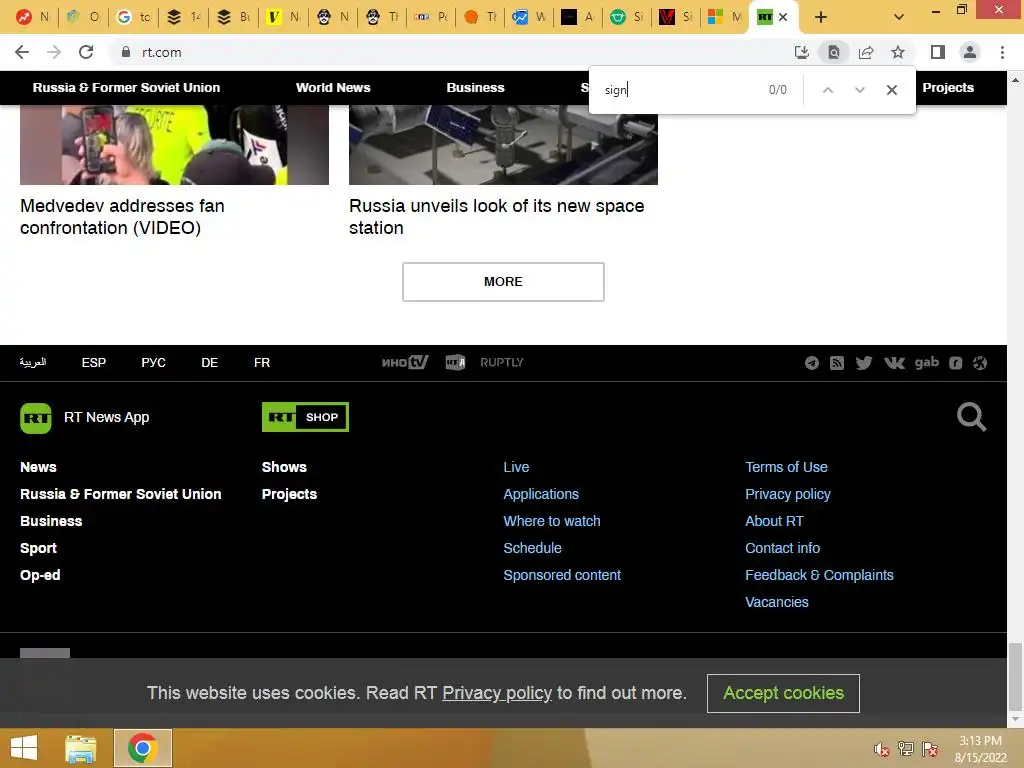
Task: Switch to the yellow V icon tab
Action: pyautogui.click(x=283, y=17)
